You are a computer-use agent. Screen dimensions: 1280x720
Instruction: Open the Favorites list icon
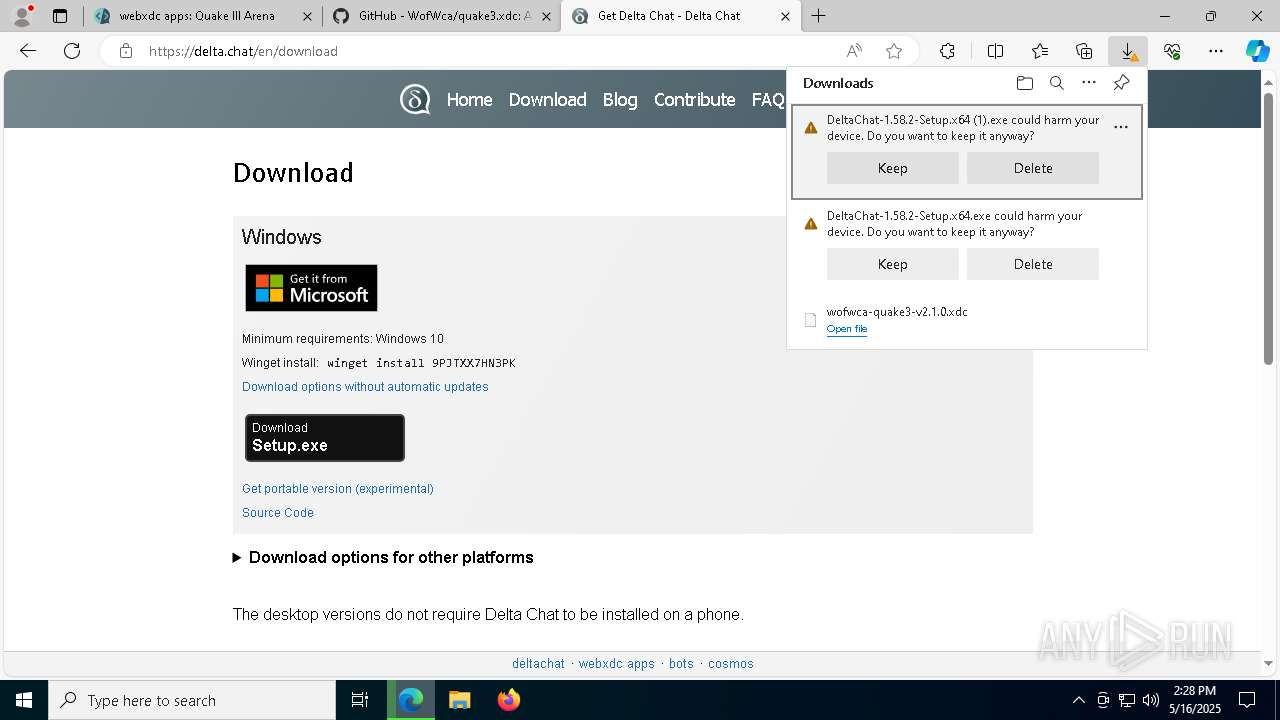[1040, 51]
